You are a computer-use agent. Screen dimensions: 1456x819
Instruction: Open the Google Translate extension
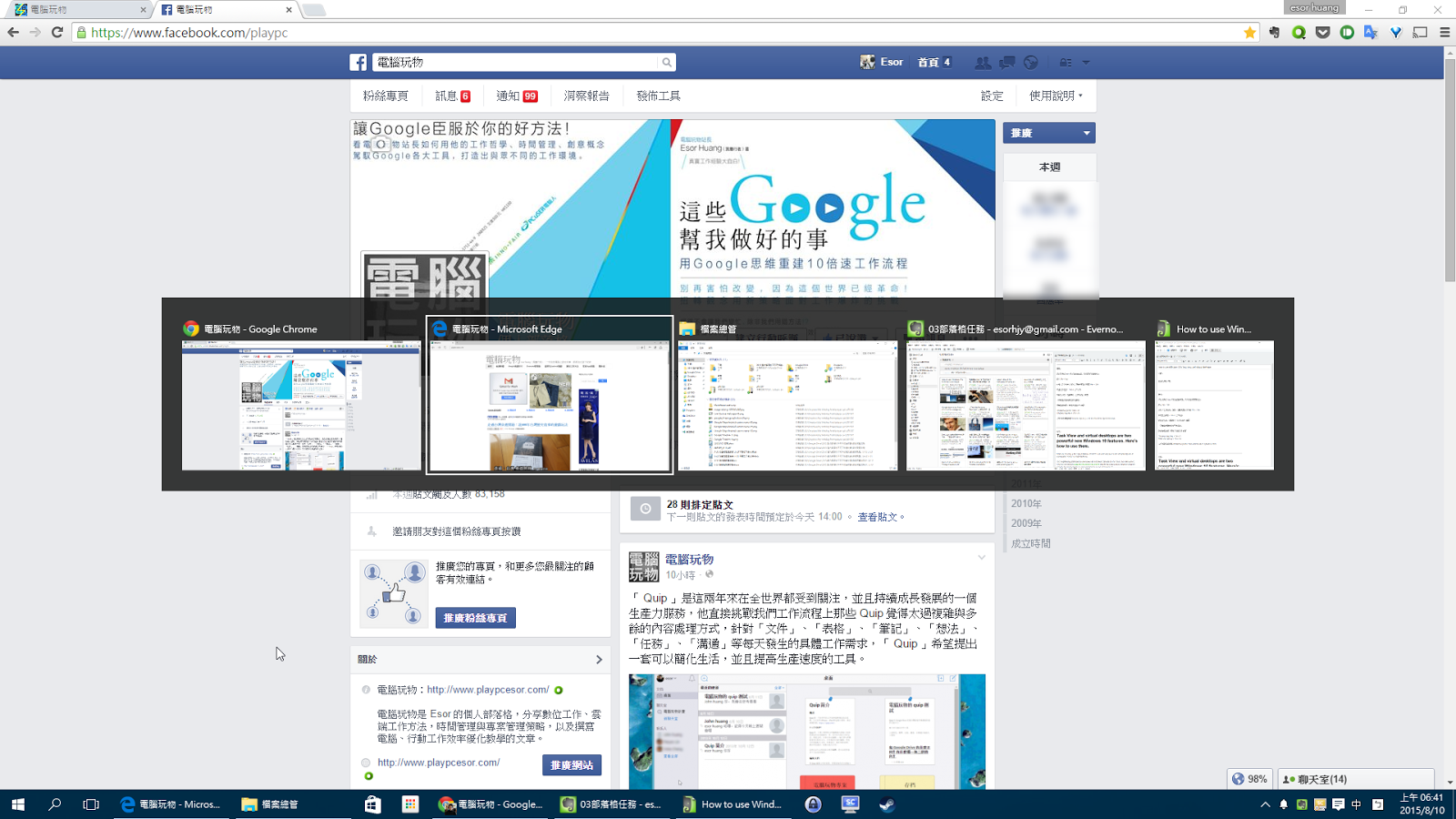tap(1371, 33)
